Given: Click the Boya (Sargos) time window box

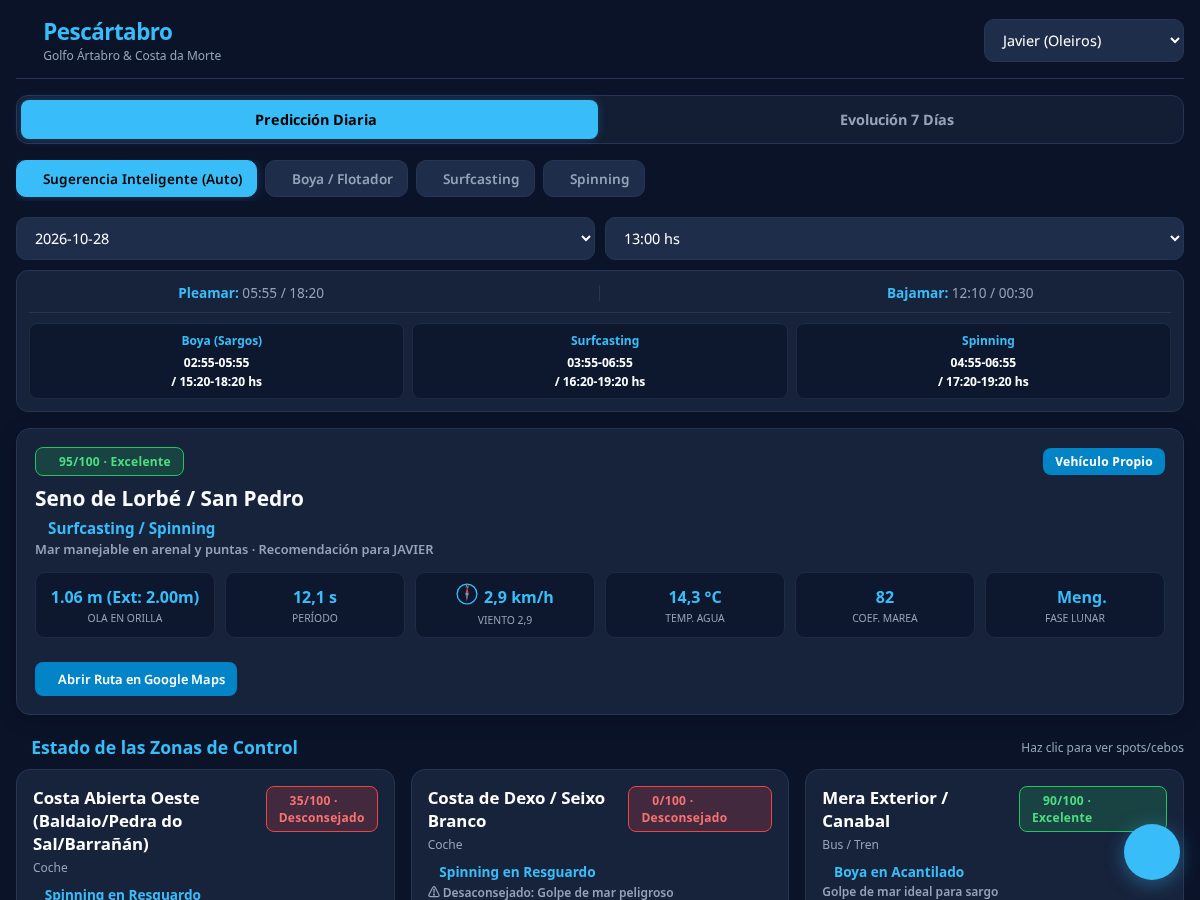Looking at the screenshot, I should (216, 361).
